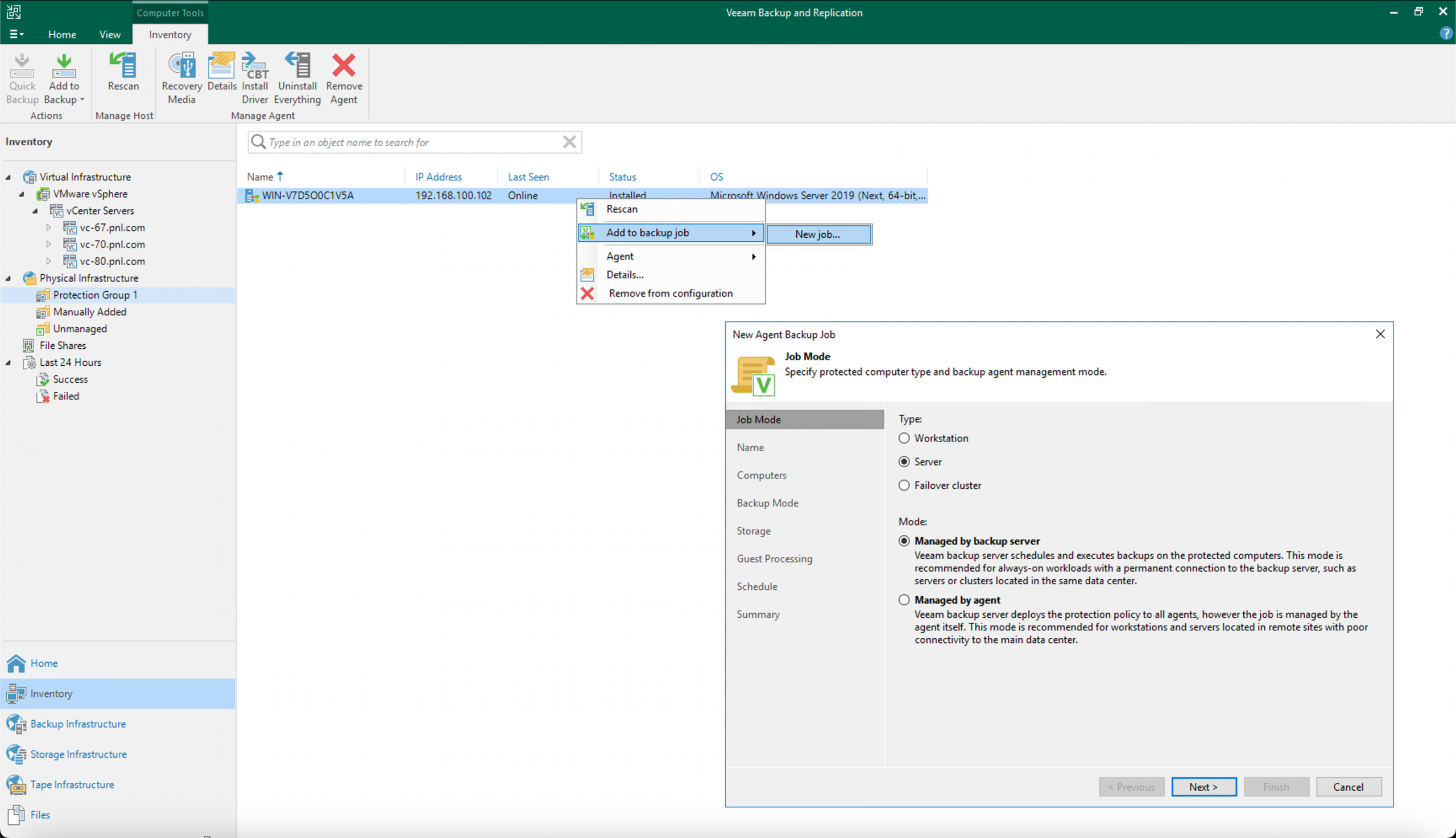Select Manually Added protection group

pyautogui.click(x=89, y=311)
